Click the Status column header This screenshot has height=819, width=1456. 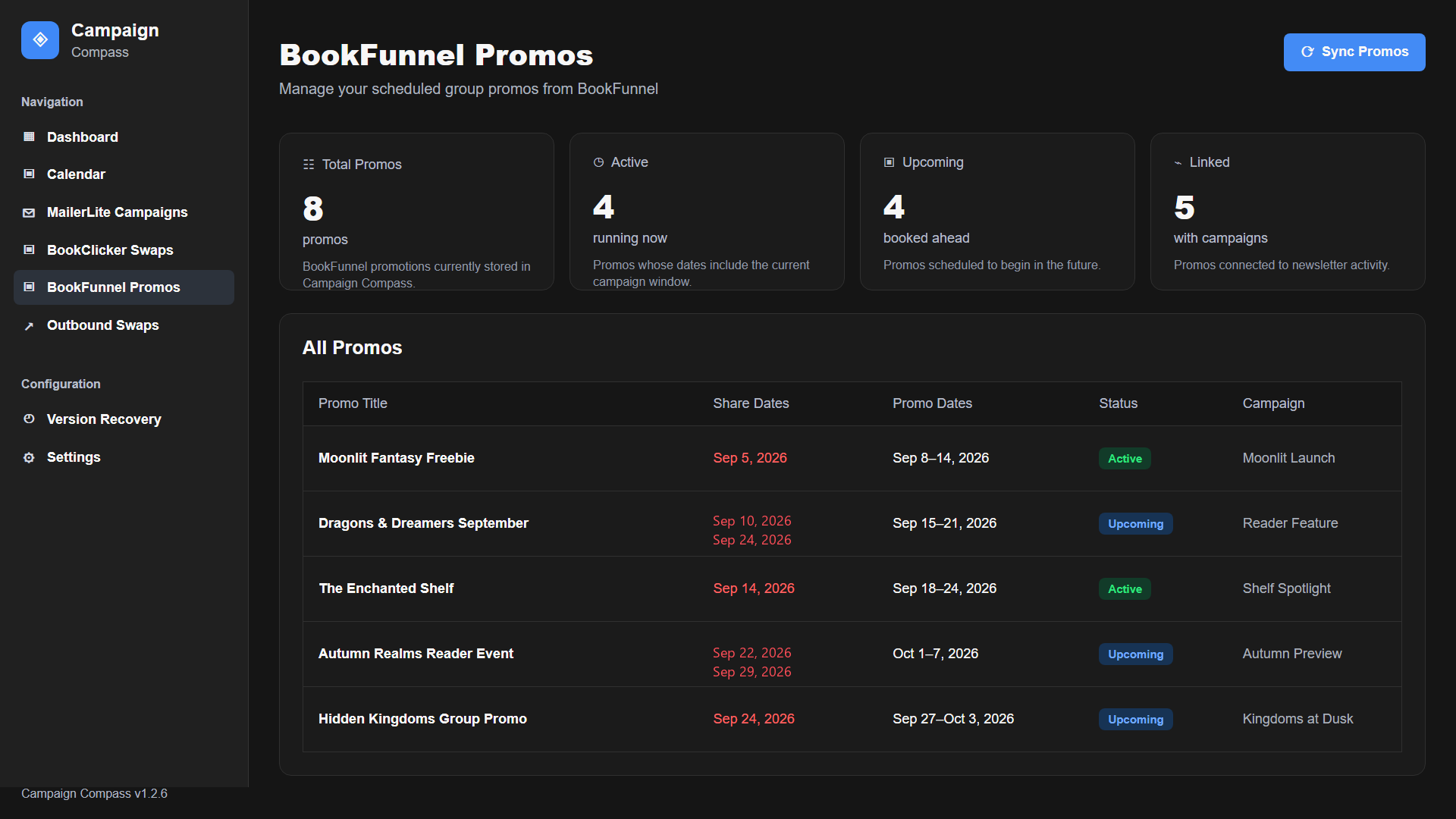(x=1118, y=403)
